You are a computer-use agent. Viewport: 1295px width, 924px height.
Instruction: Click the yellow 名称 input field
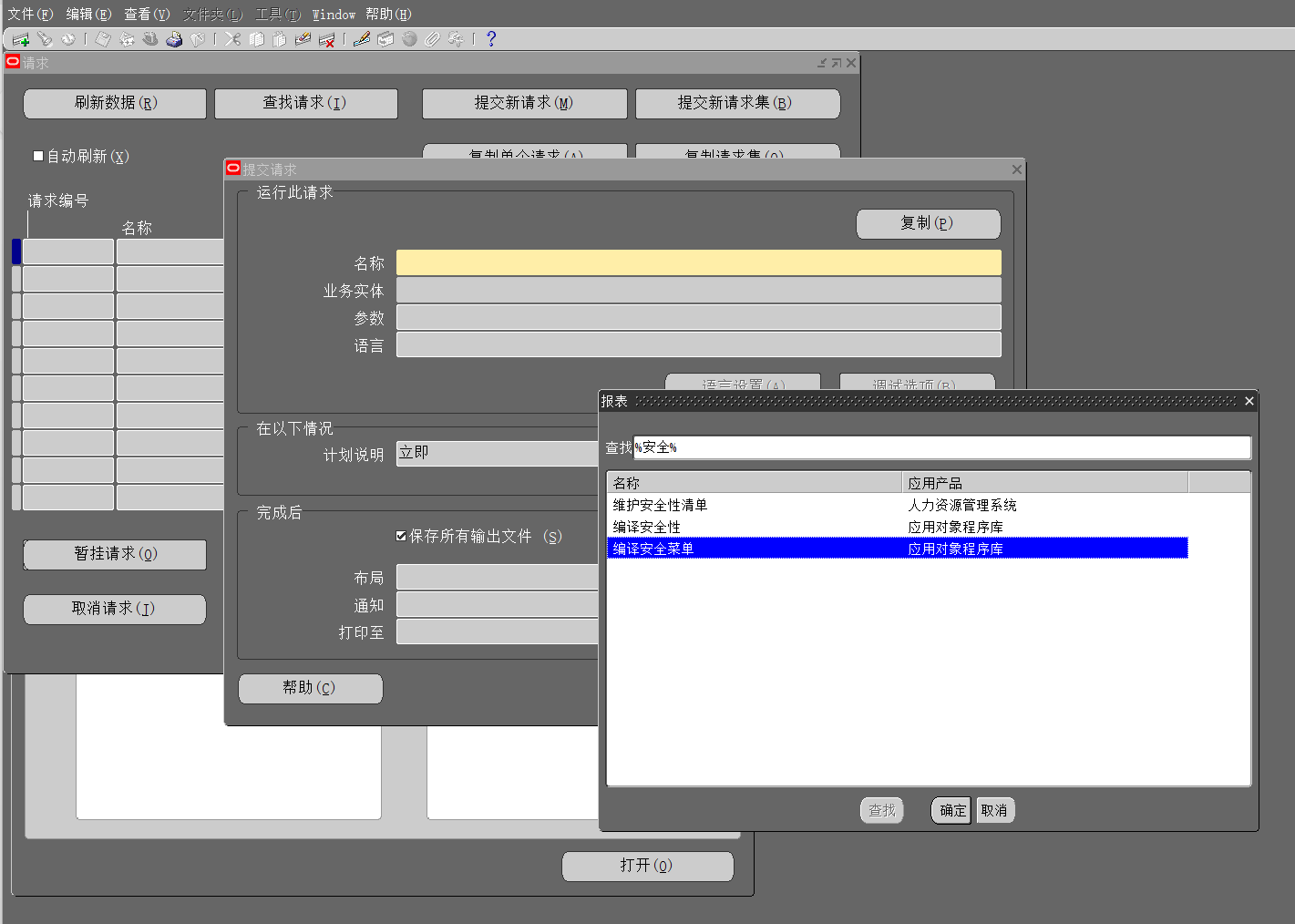pyautogui.click(x=699, y=262)
